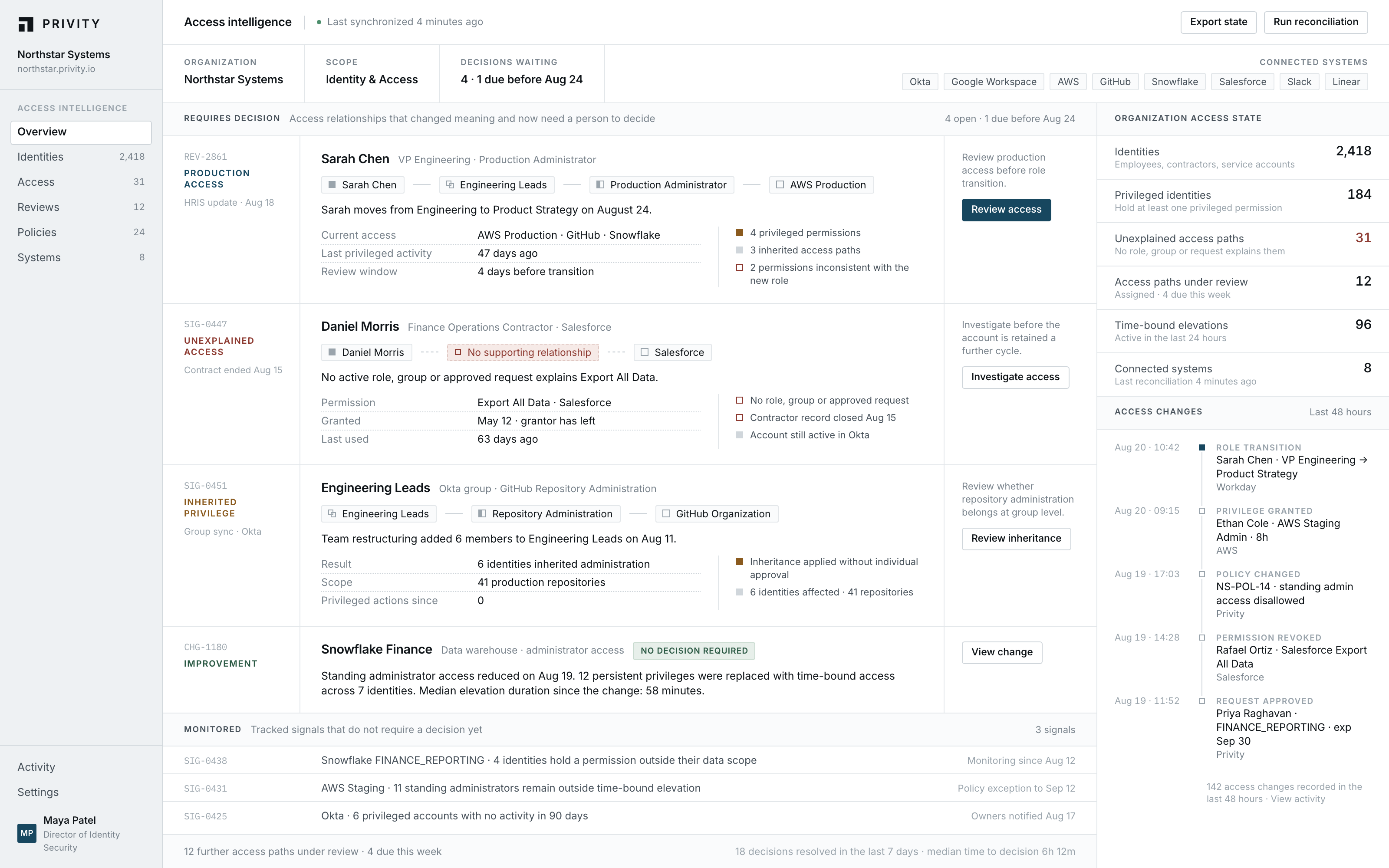Click Access paths under review stat

(x=1243, y=288)
